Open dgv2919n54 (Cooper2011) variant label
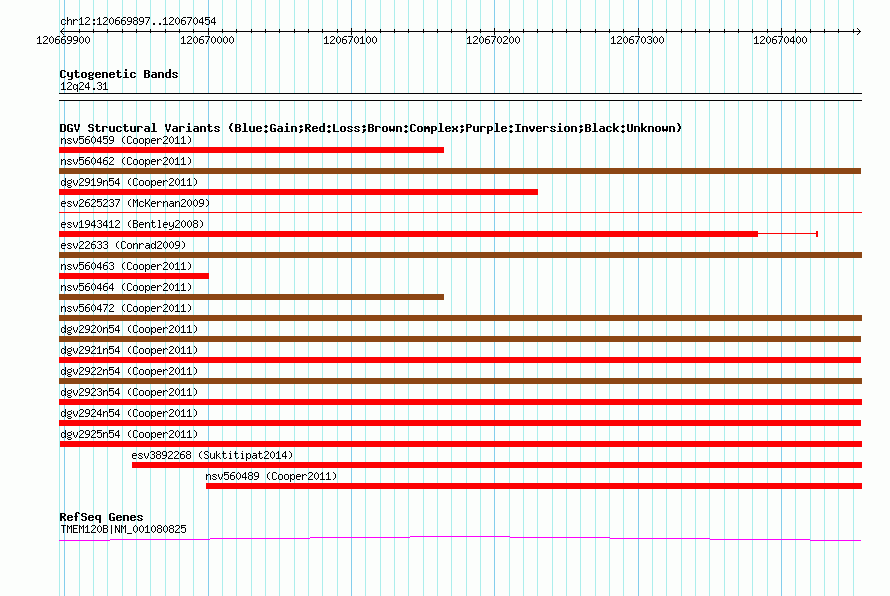890x596 pixels. point(129,182)
